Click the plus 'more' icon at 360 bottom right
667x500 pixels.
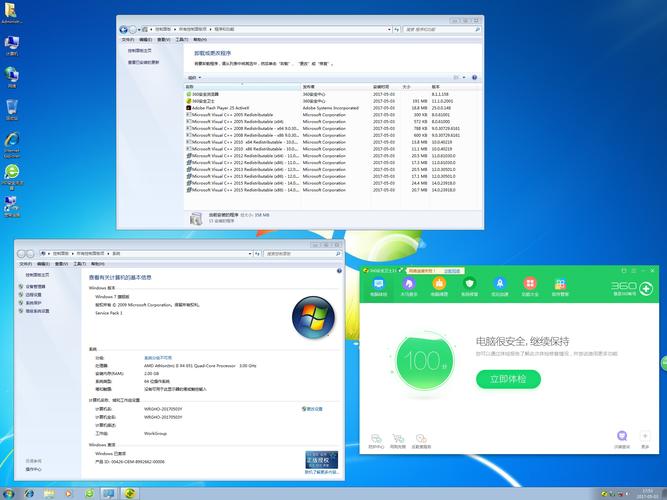point(645,436)
